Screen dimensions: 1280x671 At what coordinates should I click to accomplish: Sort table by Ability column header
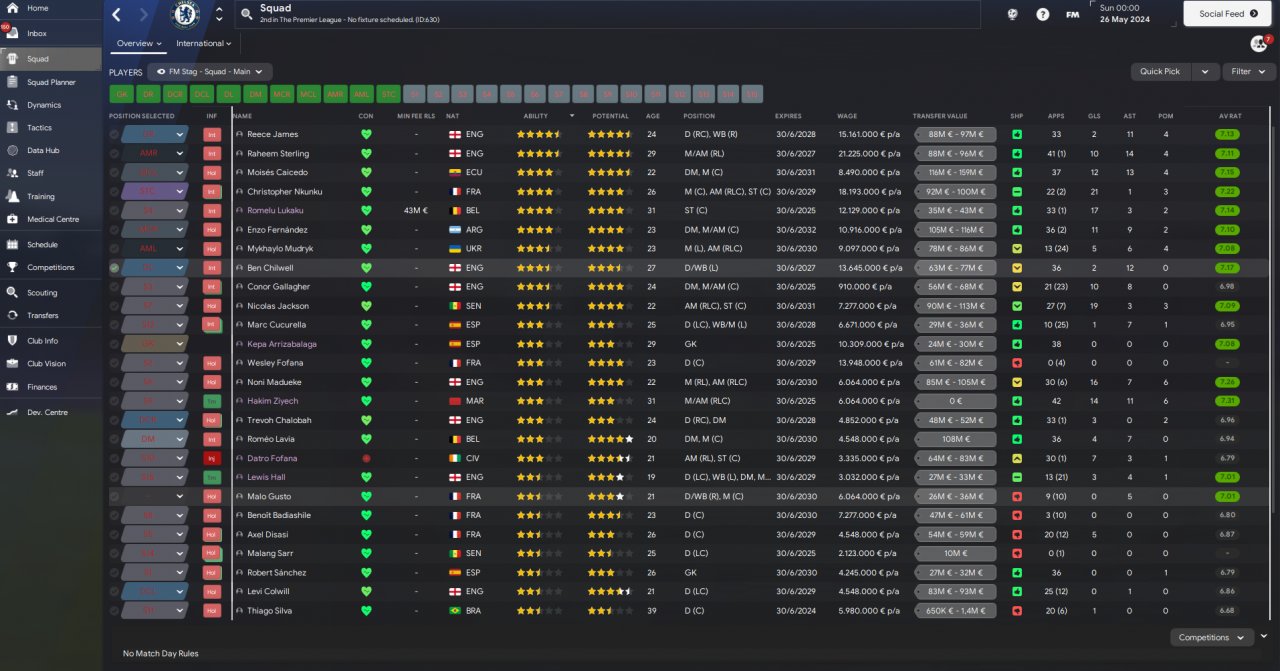[536, 116]
